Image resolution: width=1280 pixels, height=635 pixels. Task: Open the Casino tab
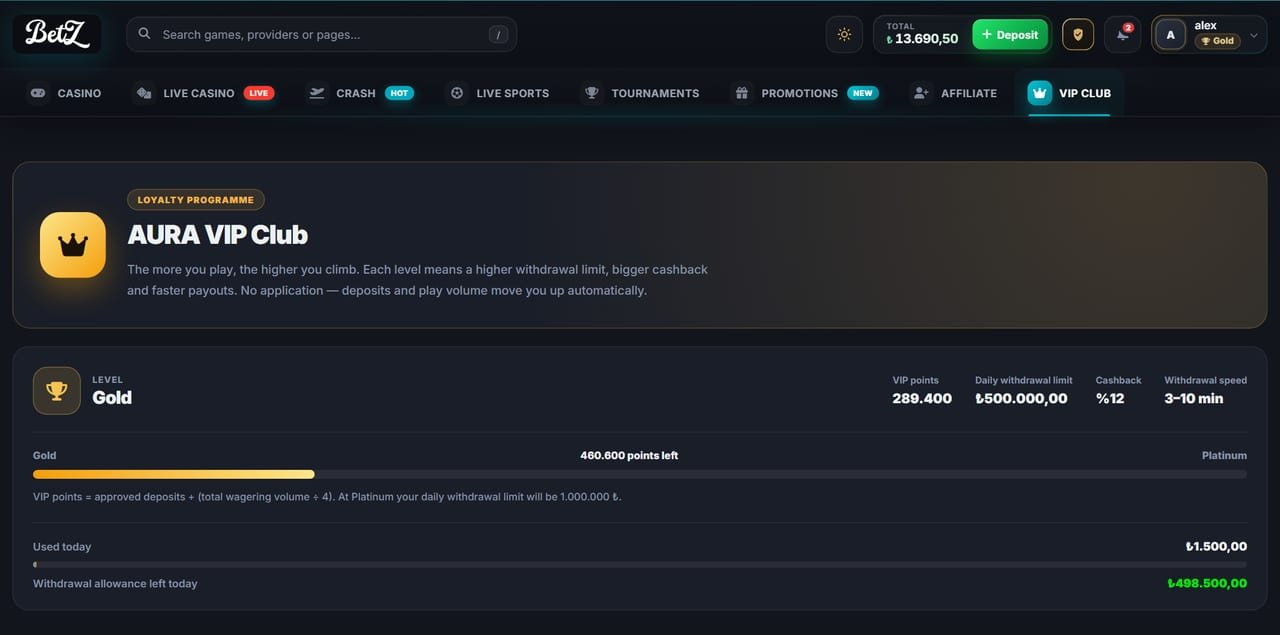pos(66,93)
